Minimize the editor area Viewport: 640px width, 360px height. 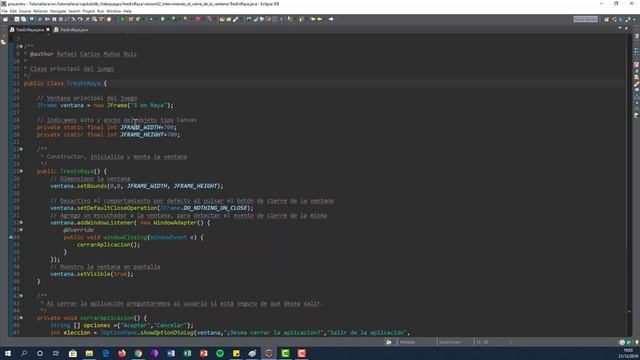[620, 28]
